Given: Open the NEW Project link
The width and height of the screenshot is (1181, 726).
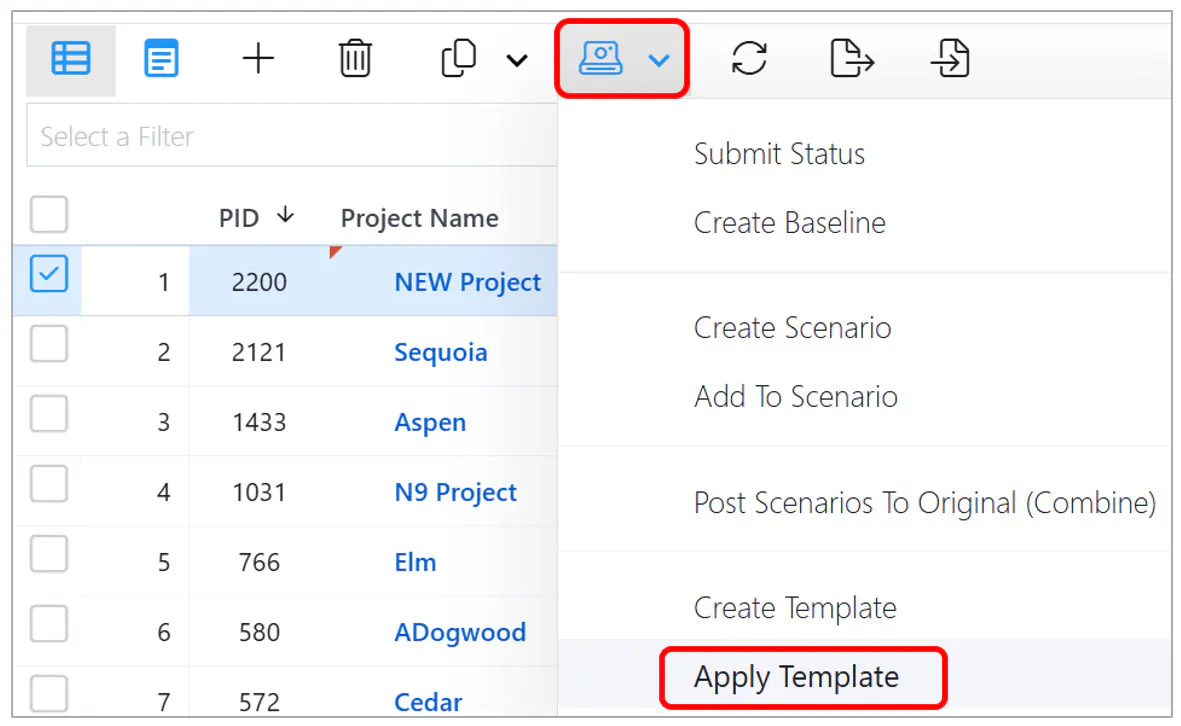Looking at the screenshot, I should (x=468, y=282).
